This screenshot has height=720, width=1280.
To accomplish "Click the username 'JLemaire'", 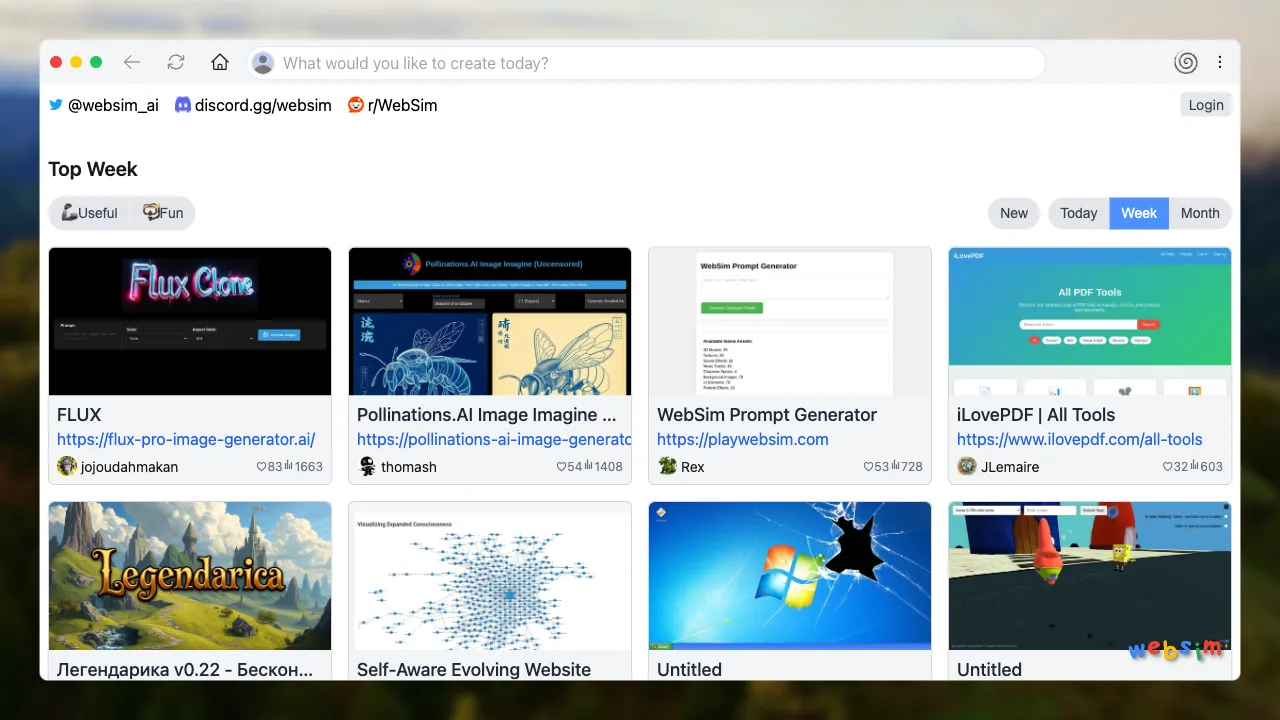I will [x=1010, y=467].
